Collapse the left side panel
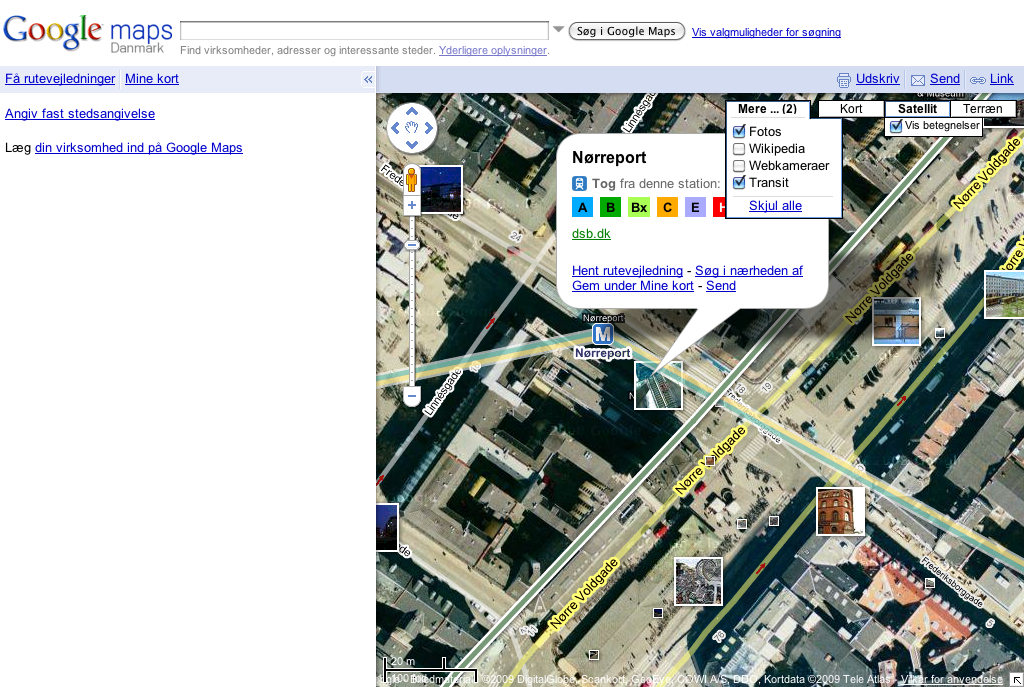The width and height of the screenshot is (1024, 687). (368, 79)
